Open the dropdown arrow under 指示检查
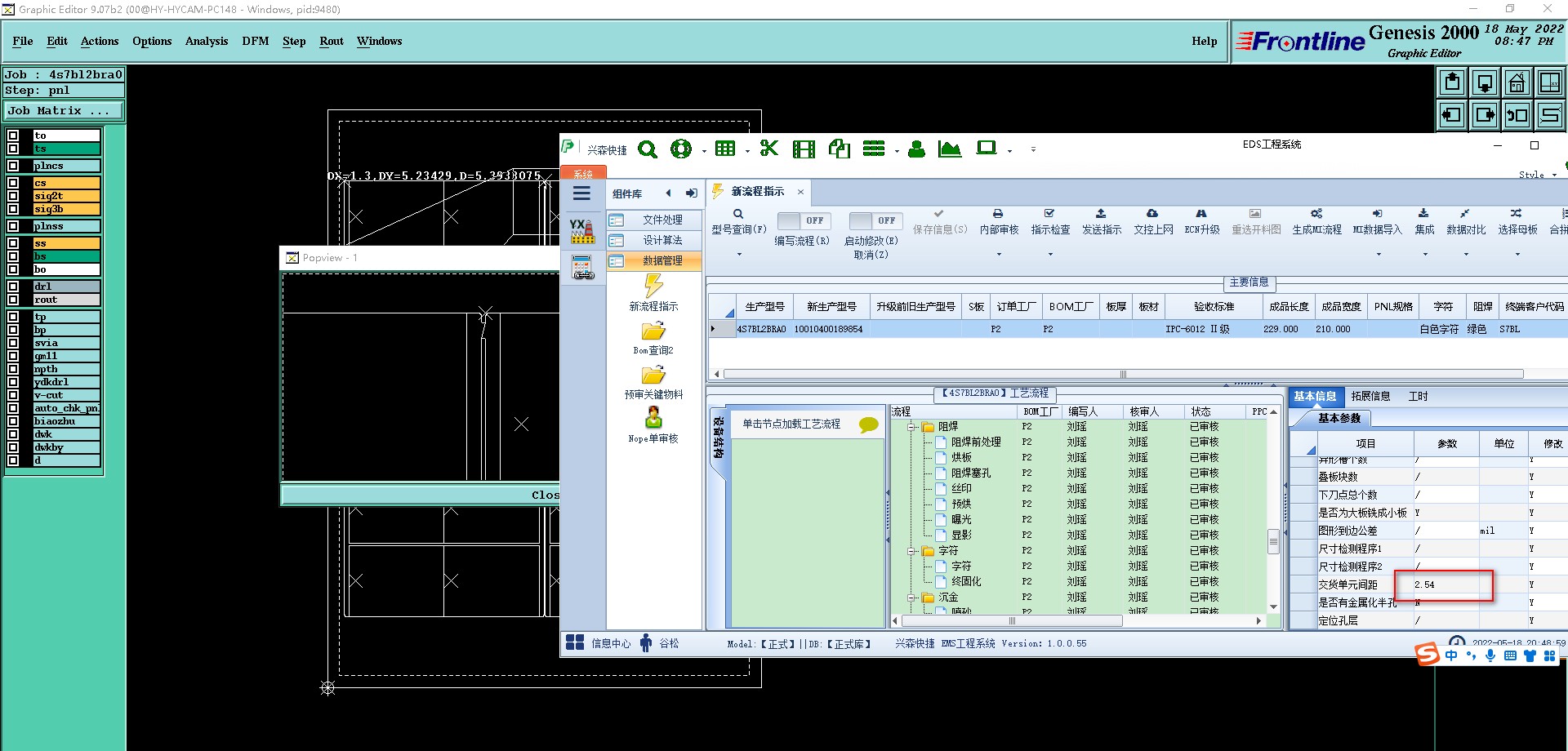This screenshot has height=751, width=1568. coord(1050,255)
